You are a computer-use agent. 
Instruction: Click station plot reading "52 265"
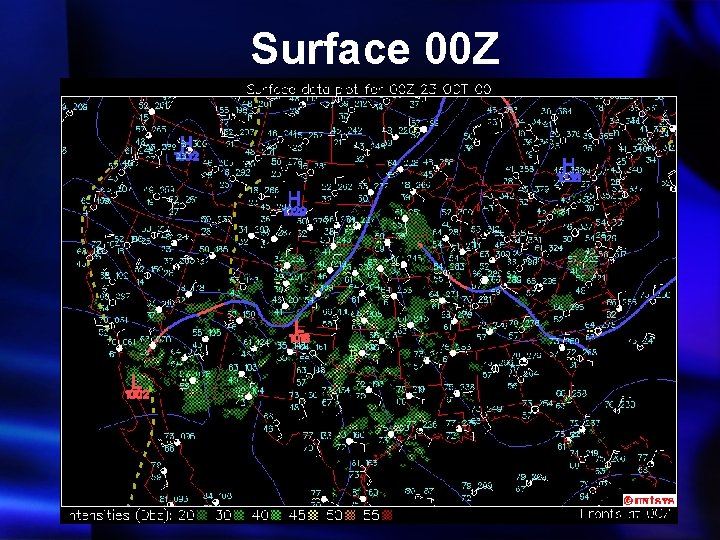152,130
